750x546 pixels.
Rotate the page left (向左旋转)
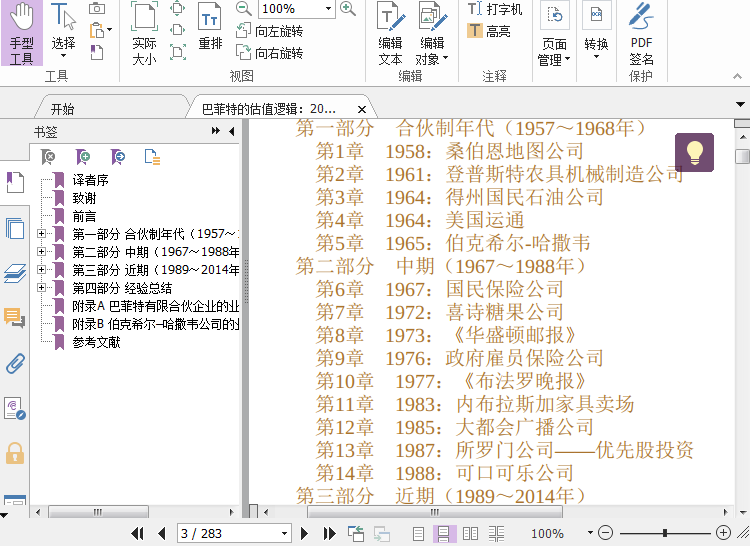[270, 31]
